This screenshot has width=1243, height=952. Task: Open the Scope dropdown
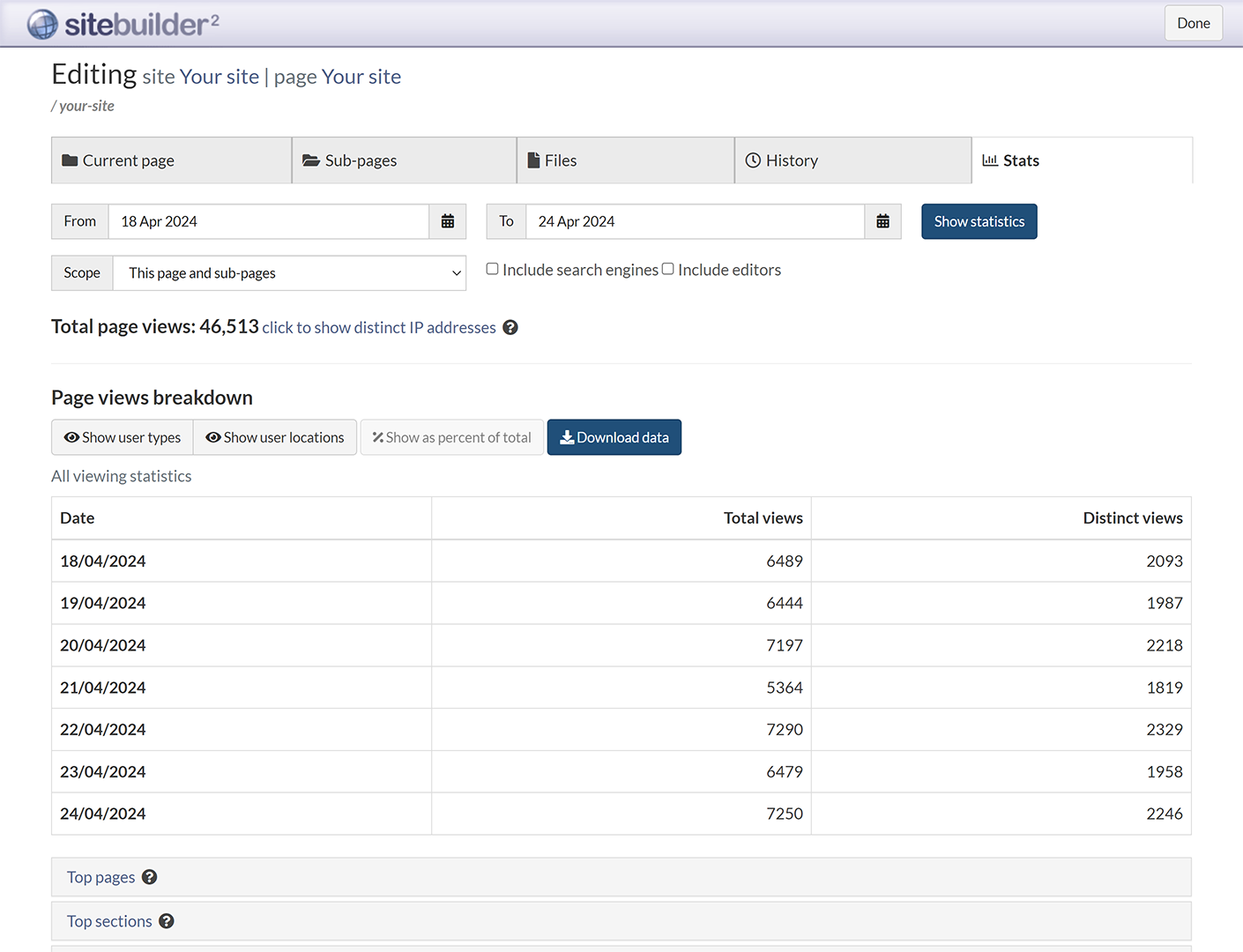tap(289, 273)
